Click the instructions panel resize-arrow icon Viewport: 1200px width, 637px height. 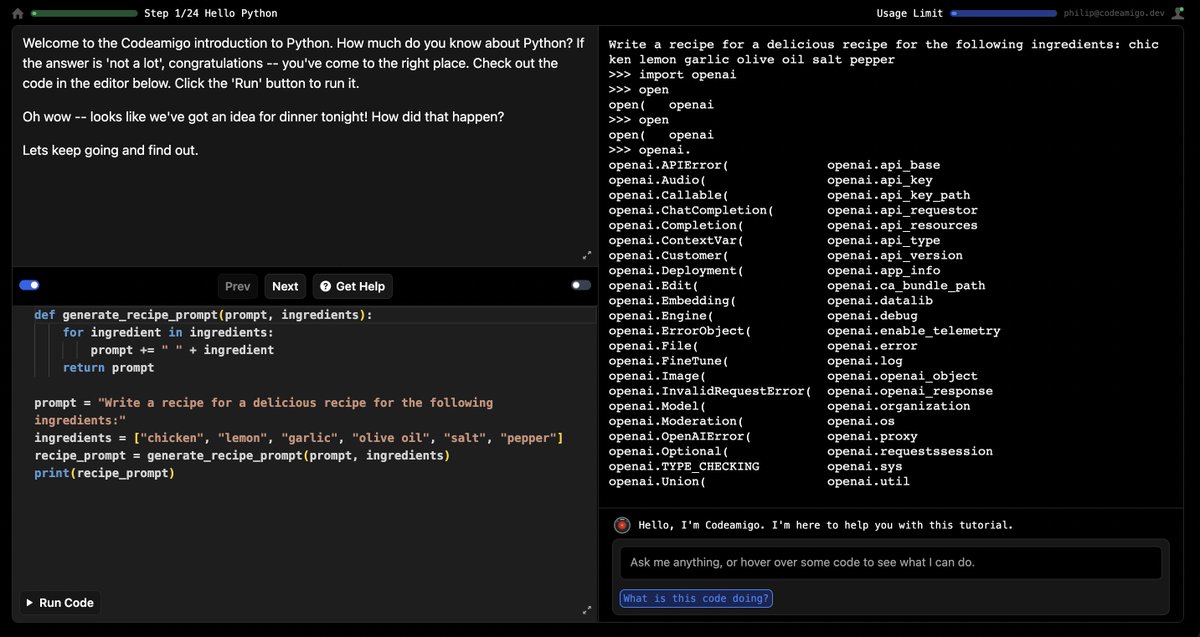[x=588, y=256]
